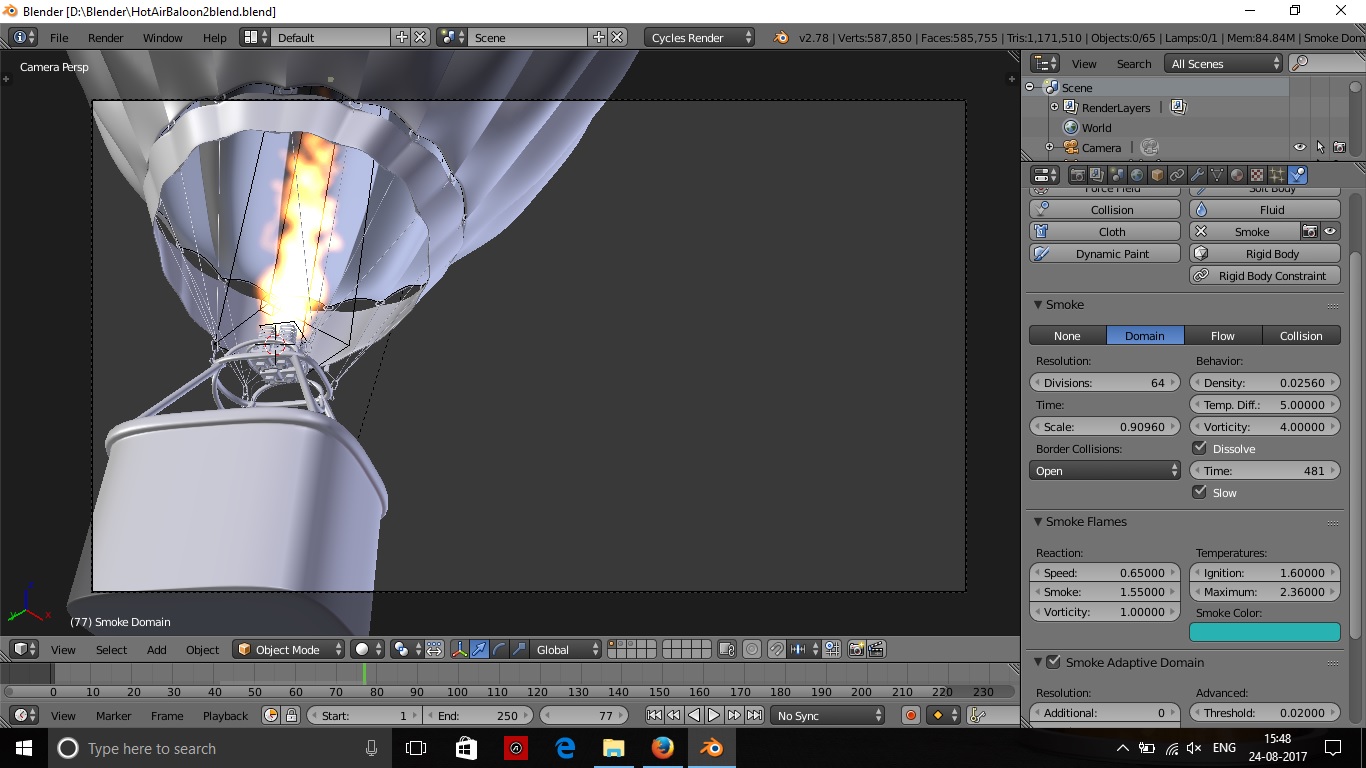The height and width of the screenshot is (768, 1366).
Task: Click the auto keyframe record button
Action: 910,715
